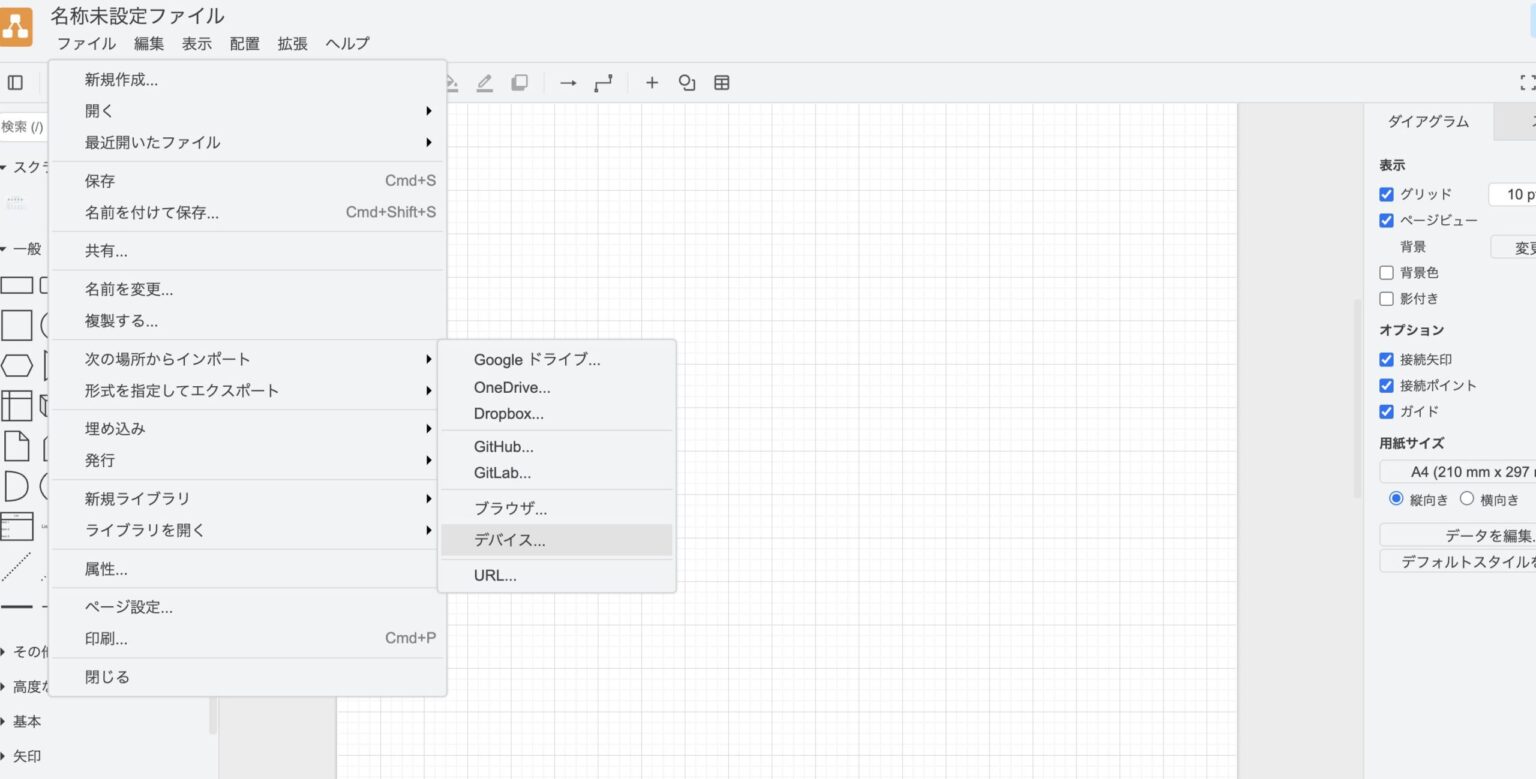Enable the 背景色 checkbox

(x=1386, y=273)
